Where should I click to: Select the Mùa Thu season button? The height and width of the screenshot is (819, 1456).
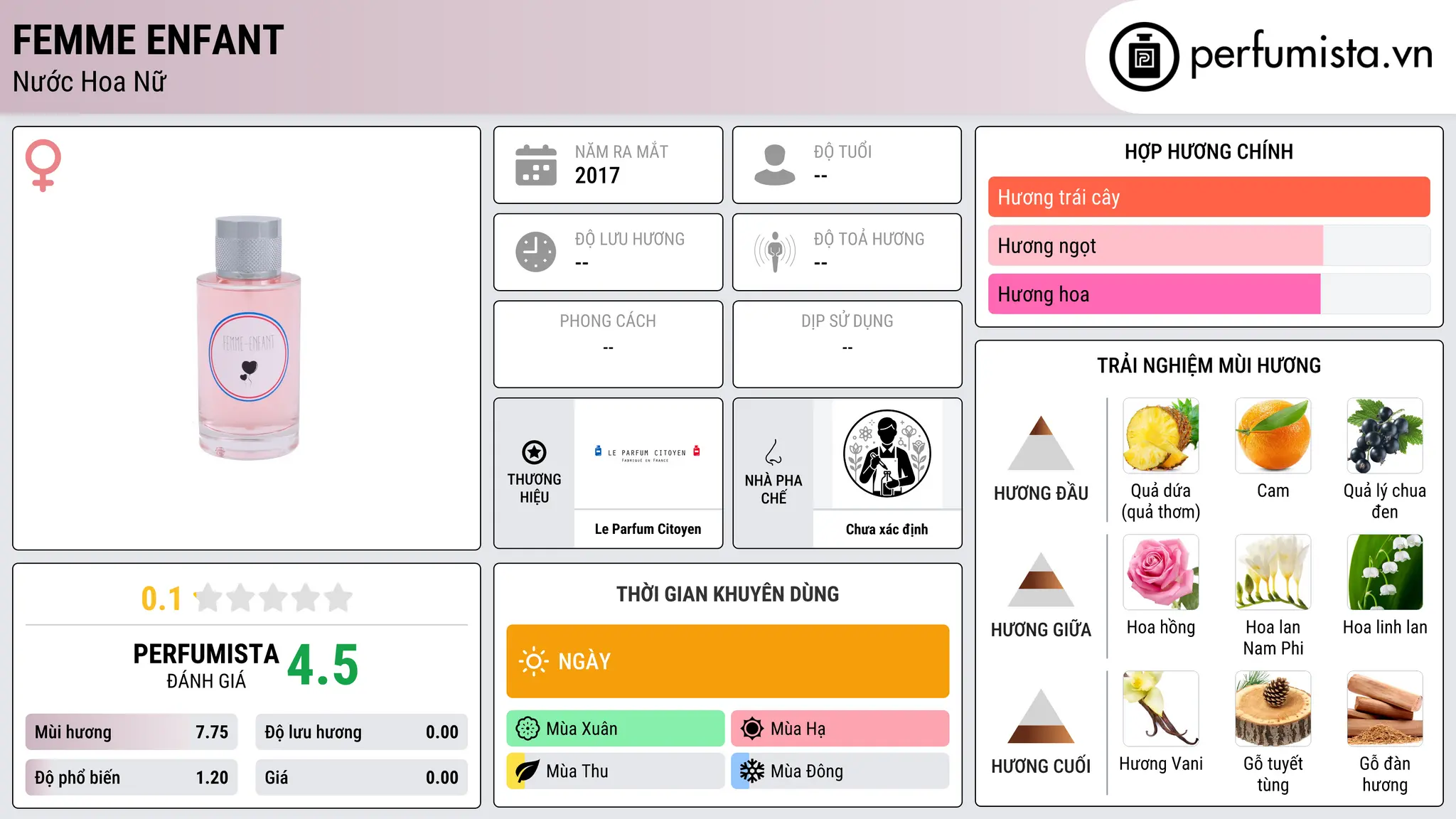[616, 771]
